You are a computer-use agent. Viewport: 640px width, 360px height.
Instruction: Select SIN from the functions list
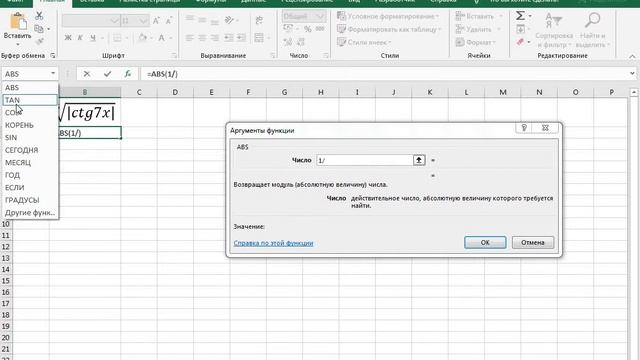pyautogui.click(x=30, y=138)
